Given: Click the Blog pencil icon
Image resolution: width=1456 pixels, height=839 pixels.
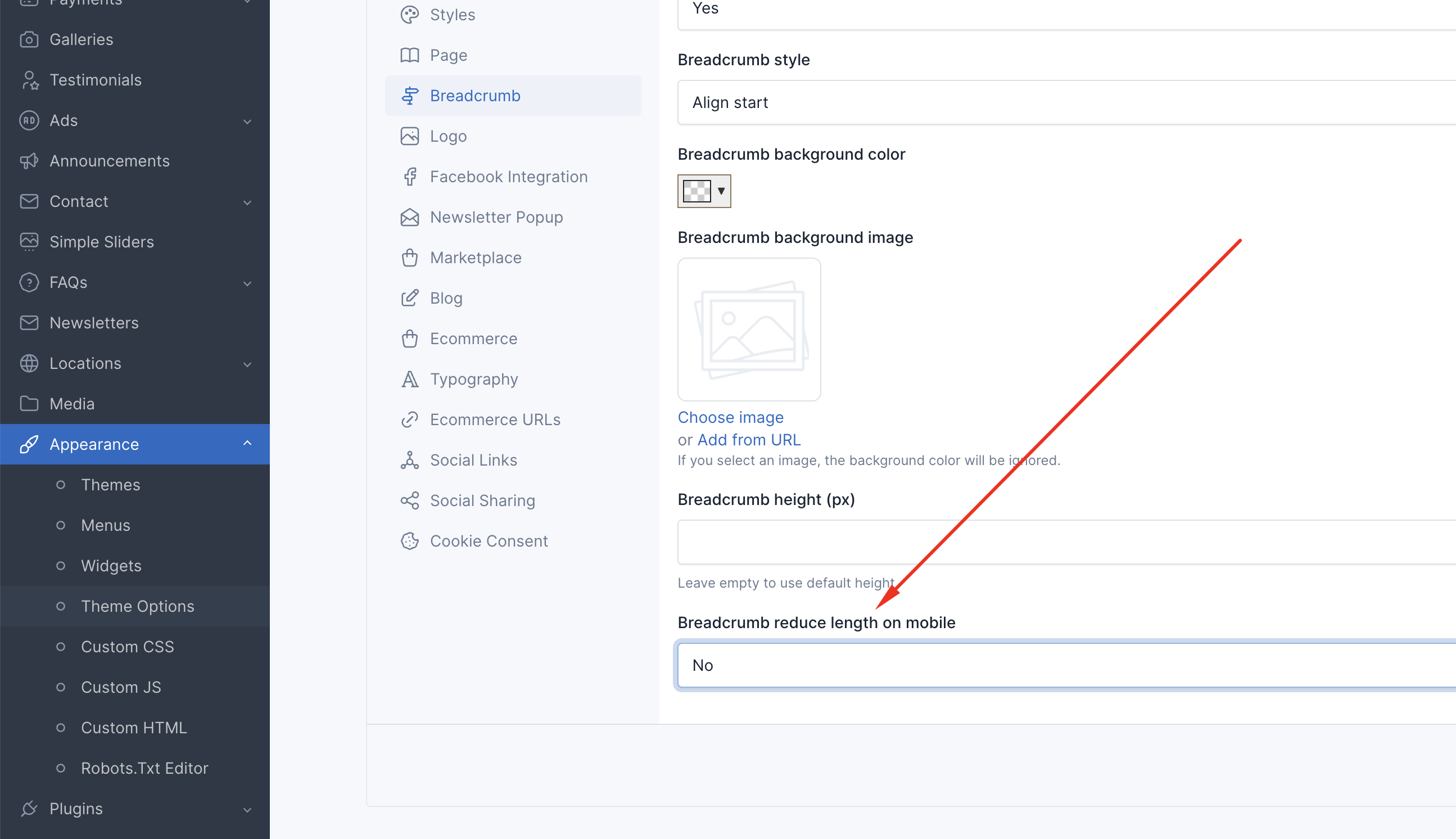Looking at the screenshot, I should point(409,298).
